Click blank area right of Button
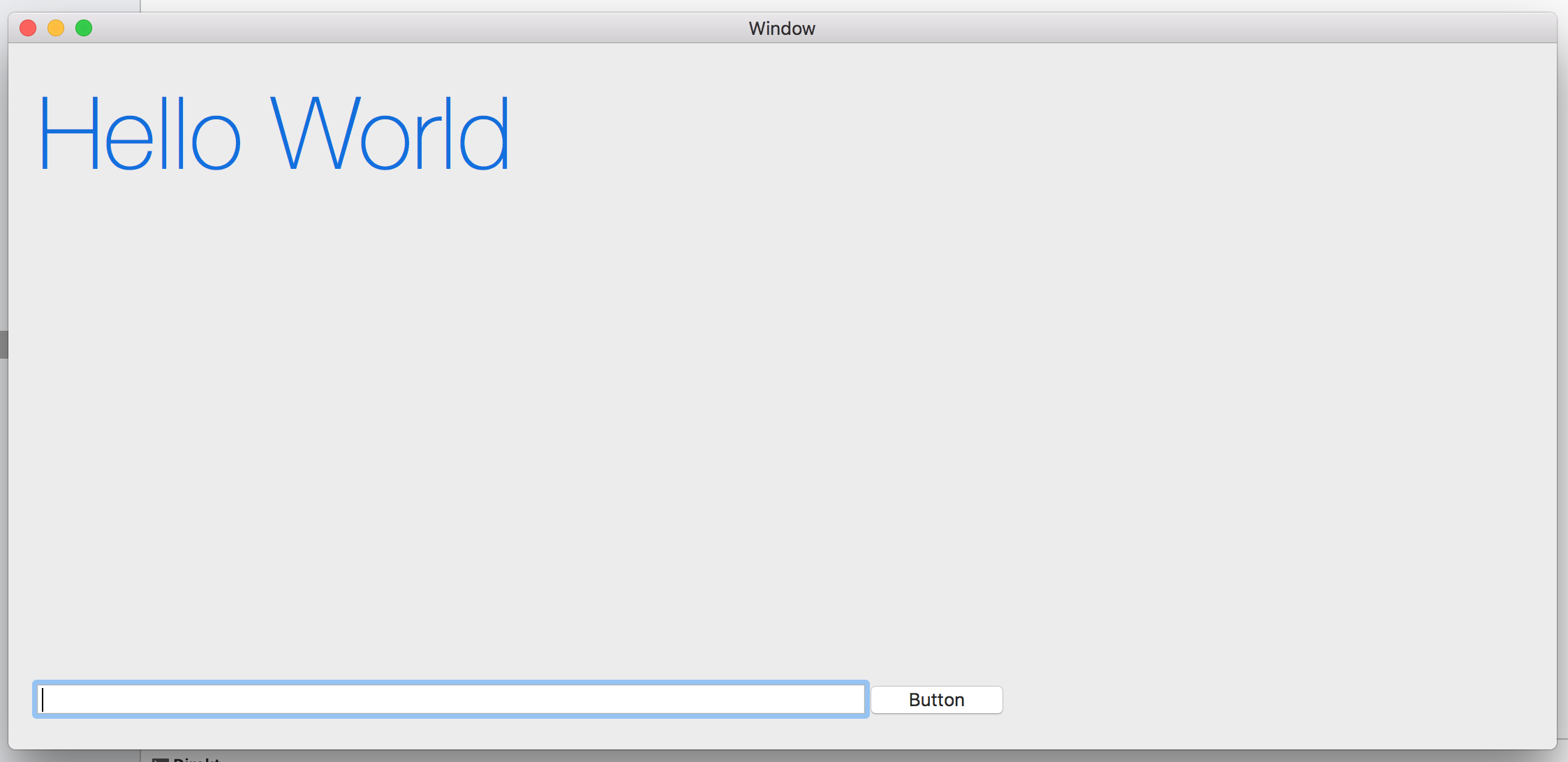 coord(1257,700)
